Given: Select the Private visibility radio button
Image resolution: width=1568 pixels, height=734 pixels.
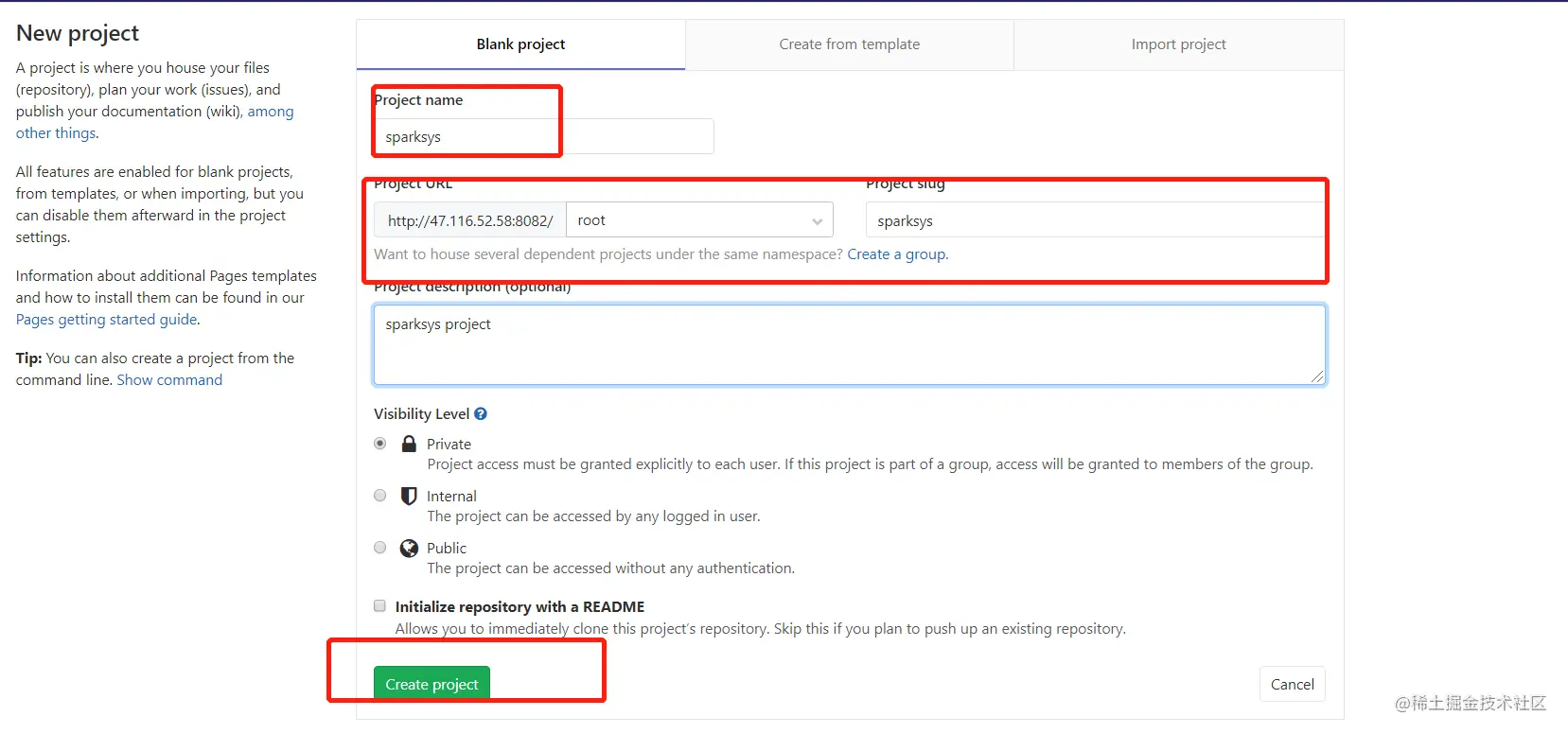Looking at the screenshot, I should [x=380, y=443].
